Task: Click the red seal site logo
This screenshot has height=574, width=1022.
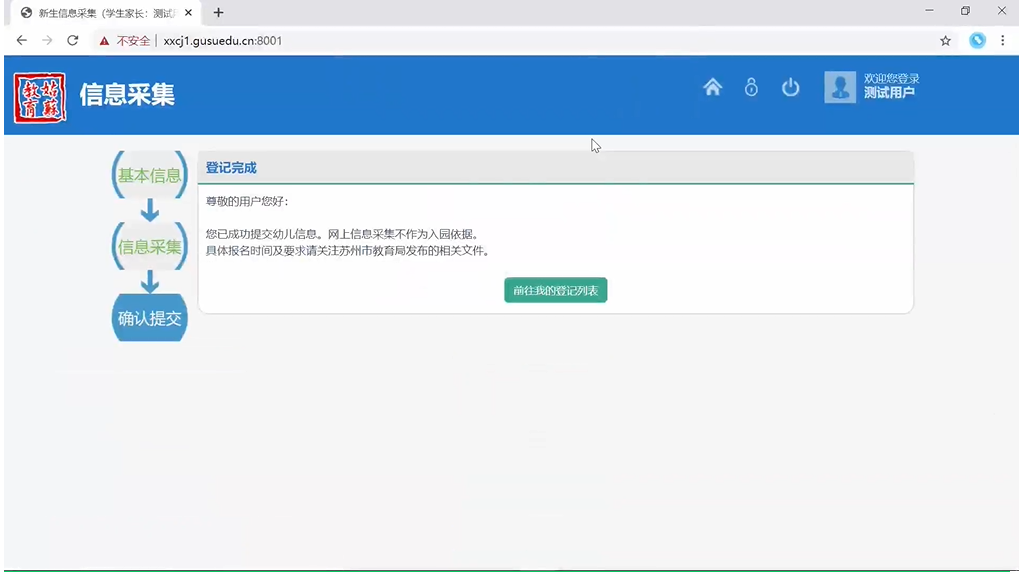Action: click(x=40, y=97)
